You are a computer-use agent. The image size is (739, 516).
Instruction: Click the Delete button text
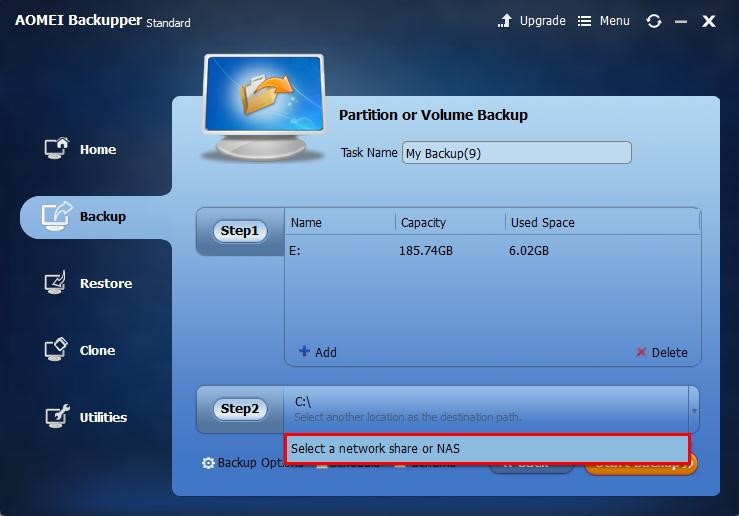click(x=669, y=352)
